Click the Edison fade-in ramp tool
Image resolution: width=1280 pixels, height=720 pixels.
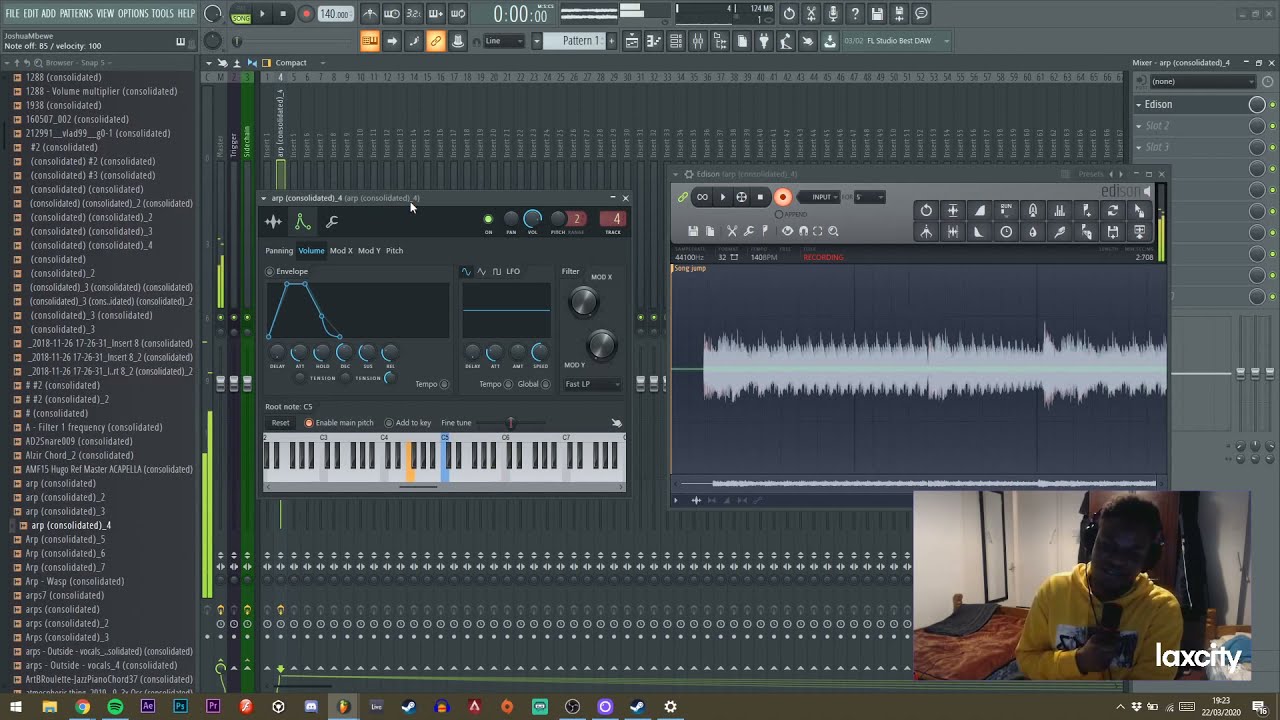[979, 211]
